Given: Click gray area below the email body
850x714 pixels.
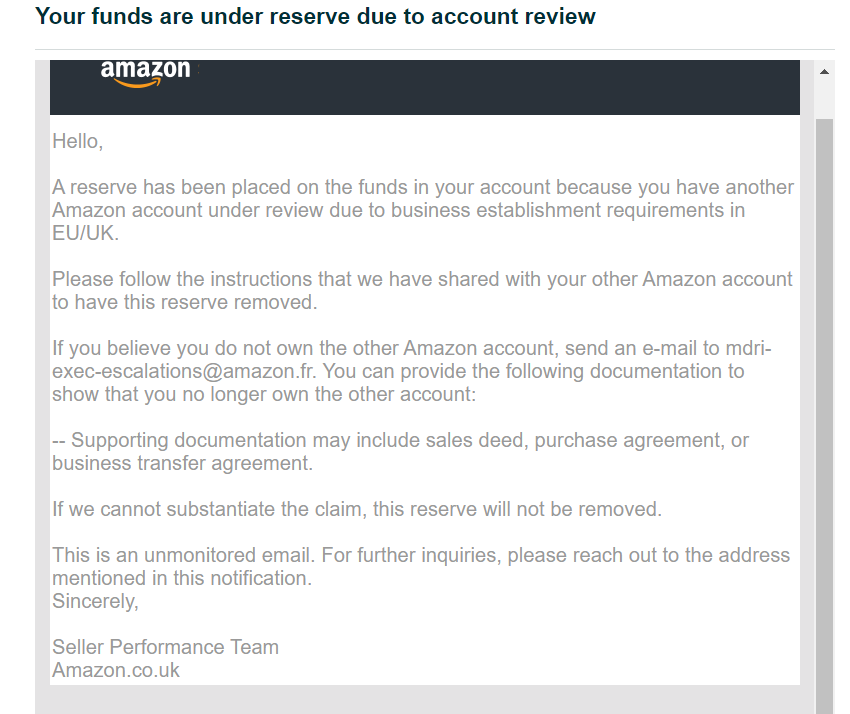Looking at the screenshot, I should point(425,699).
